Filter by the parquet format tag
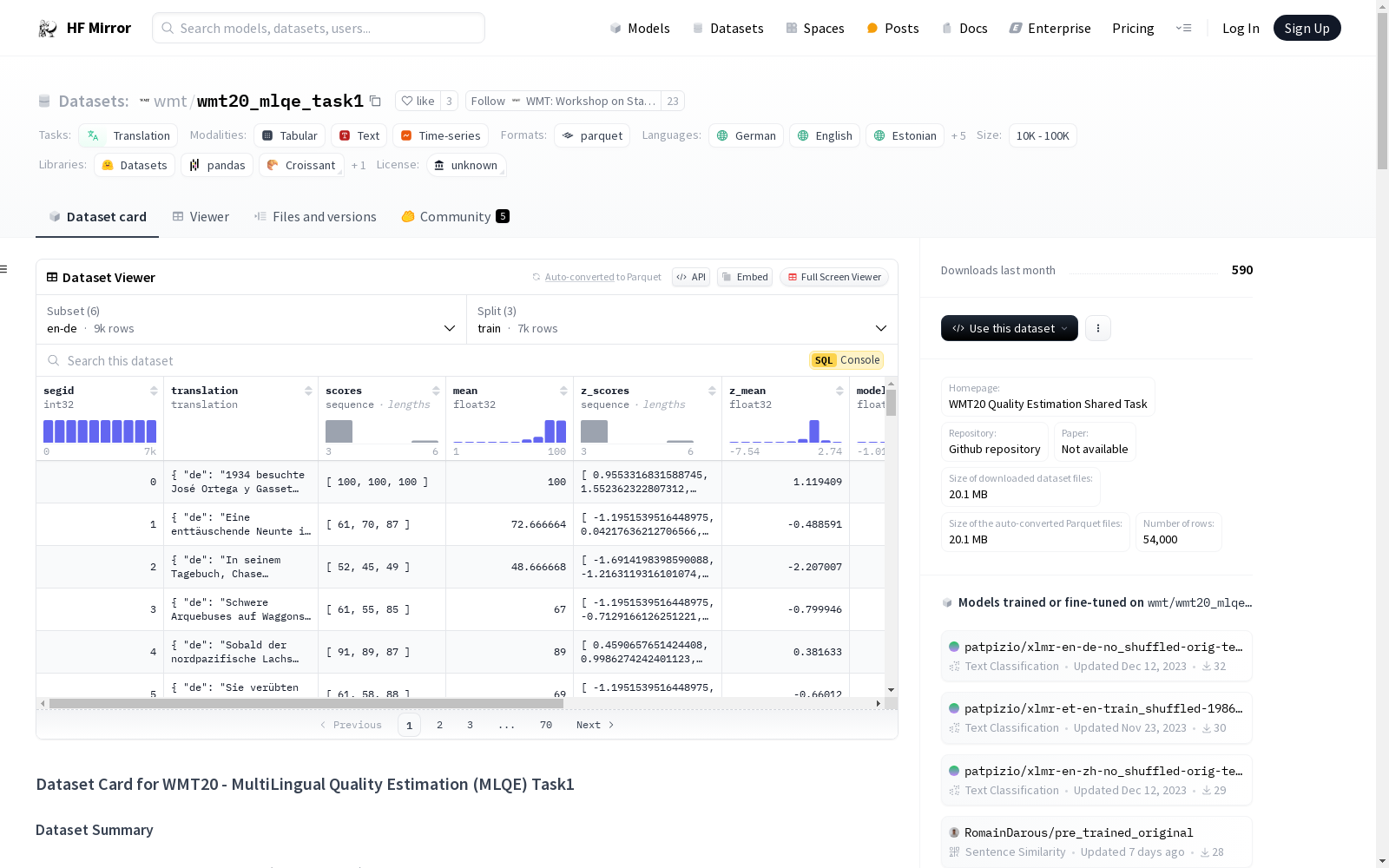The image size is (1389, 868). tap(592, 135)
